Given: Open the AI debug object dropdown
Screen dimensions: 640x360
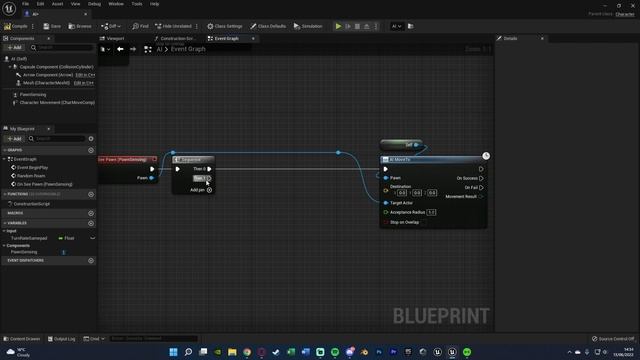Looking at the screenshot, I should (x=396, y=26).
